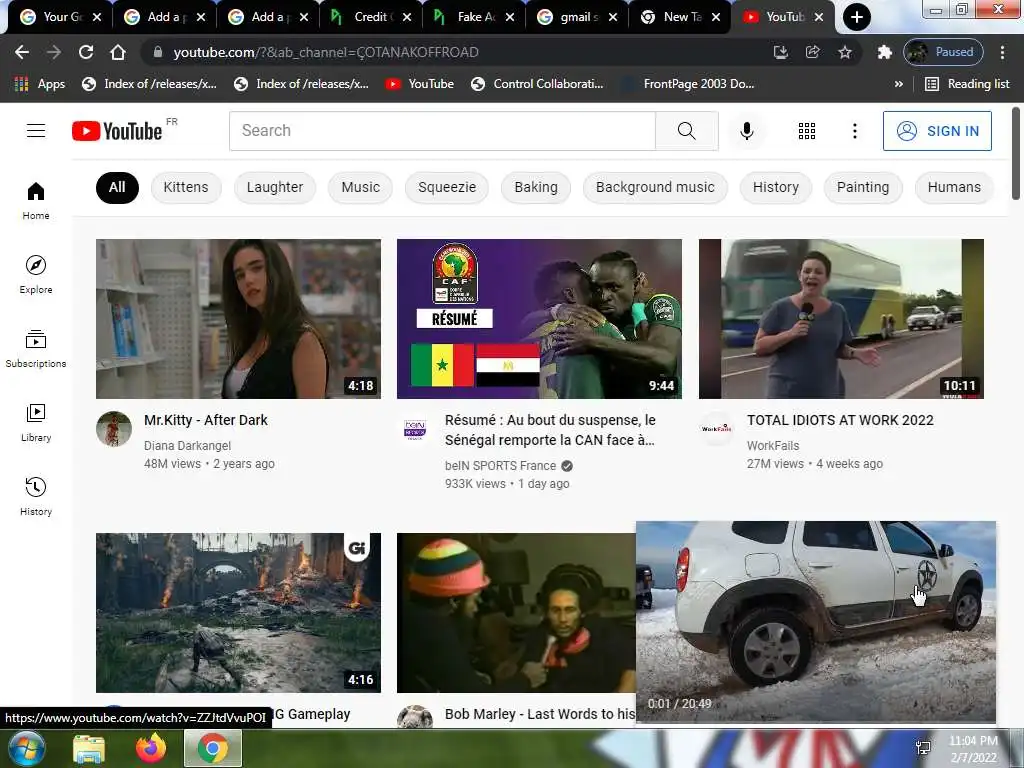Open the Chrome extensions puzzle icon
This screenshot has height=768, width=1024.
click(x=884, y=52)
